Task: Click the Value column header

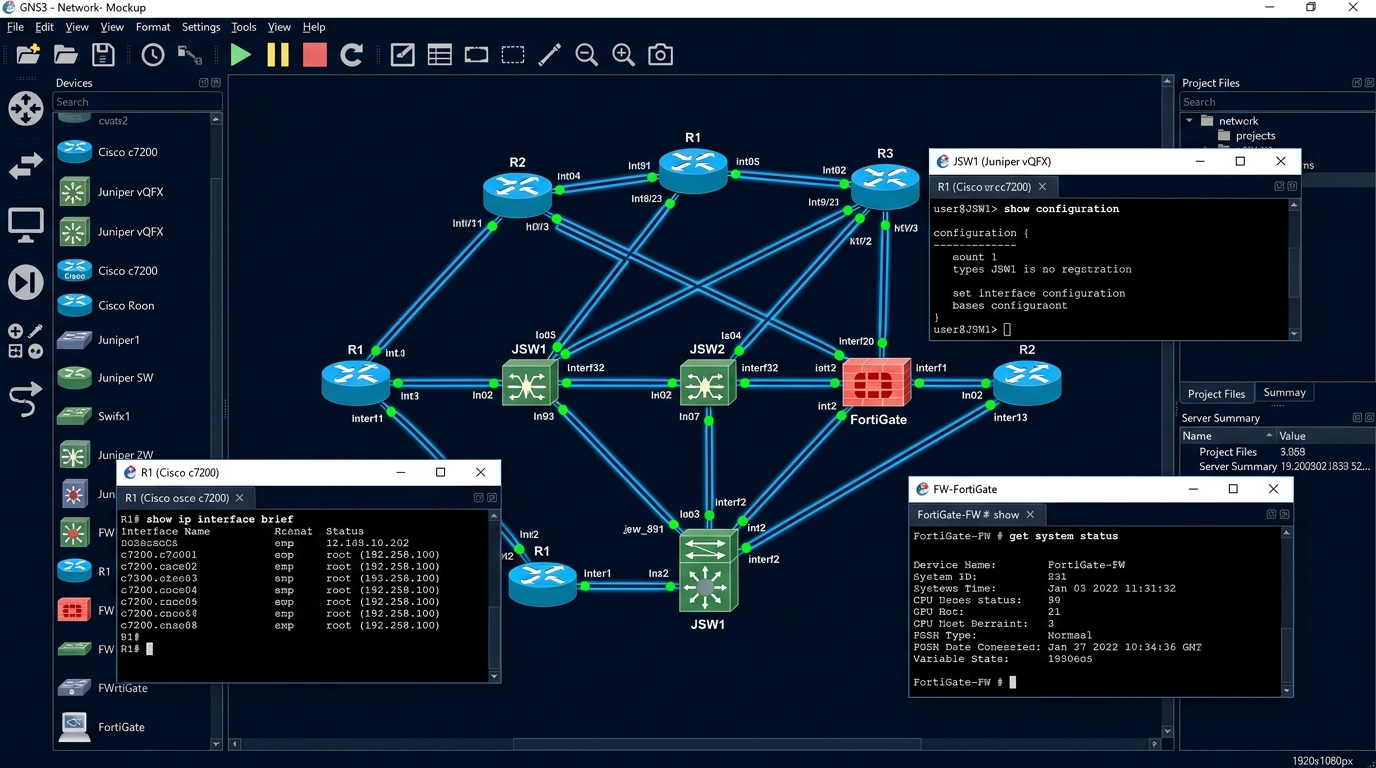Action: pos(1325,436)
